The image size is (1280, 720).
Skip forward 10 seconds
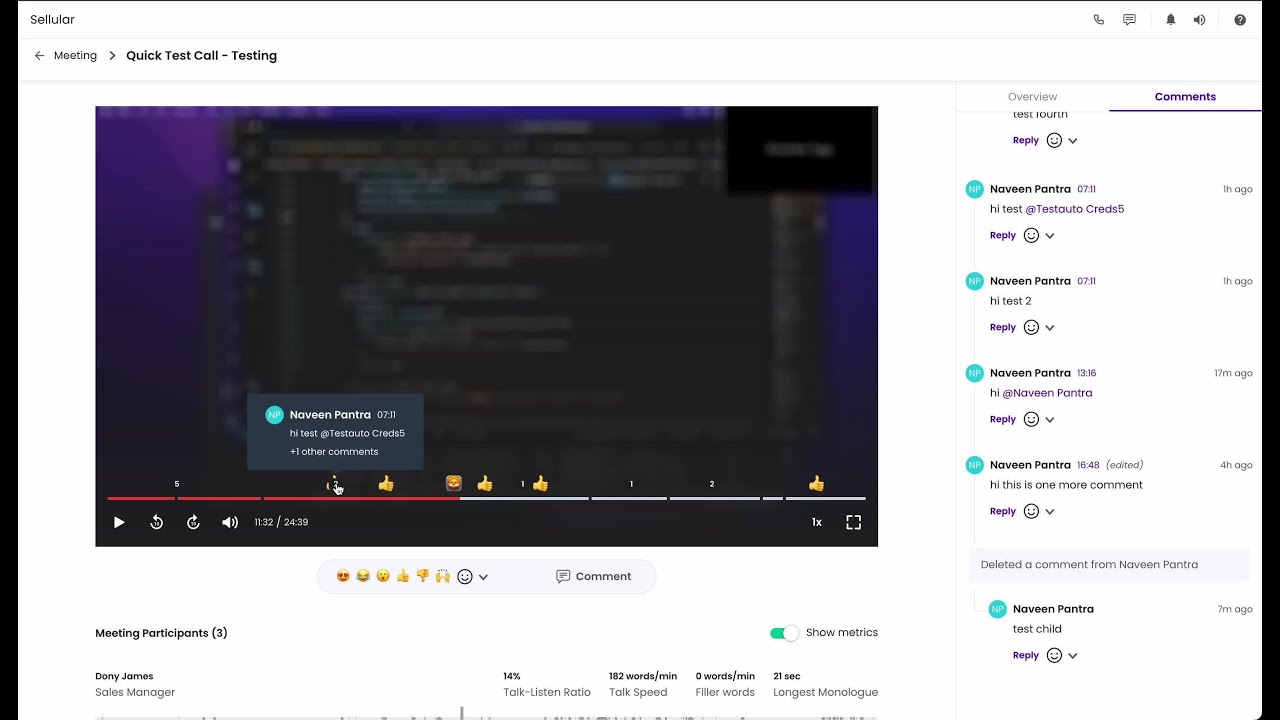click(194, 522)
